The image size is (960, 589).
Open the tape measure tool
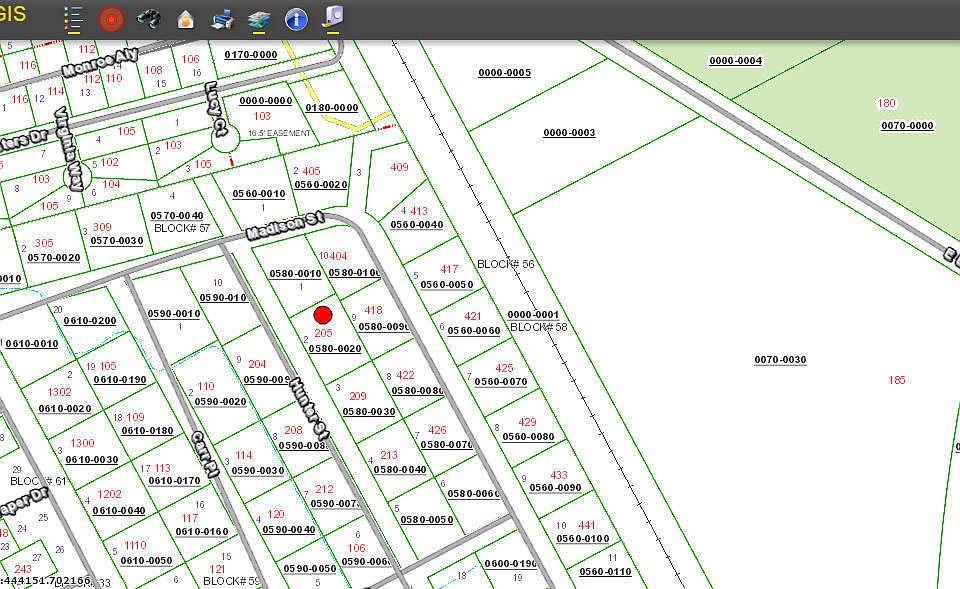coord(333,18)
